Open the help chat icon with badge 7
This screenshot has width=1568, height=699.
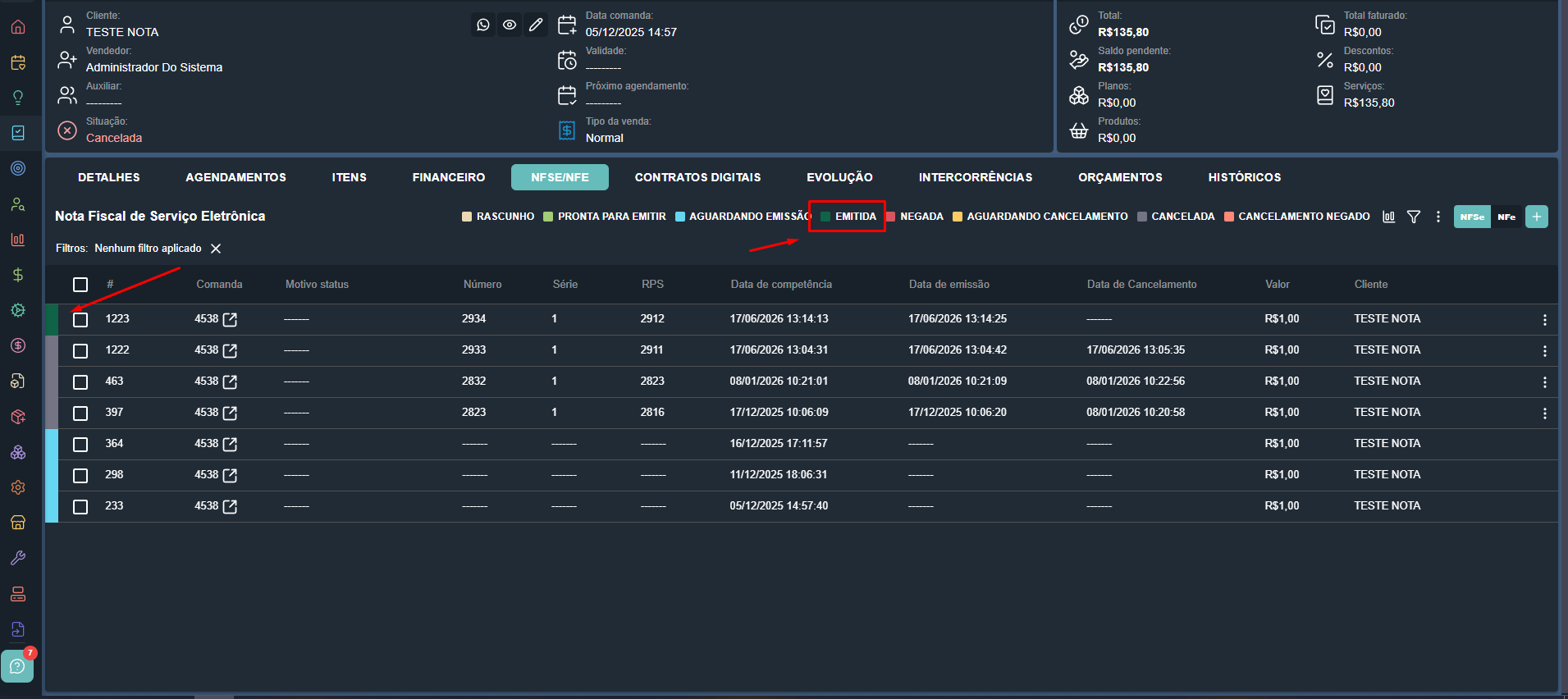click(17, 665)
